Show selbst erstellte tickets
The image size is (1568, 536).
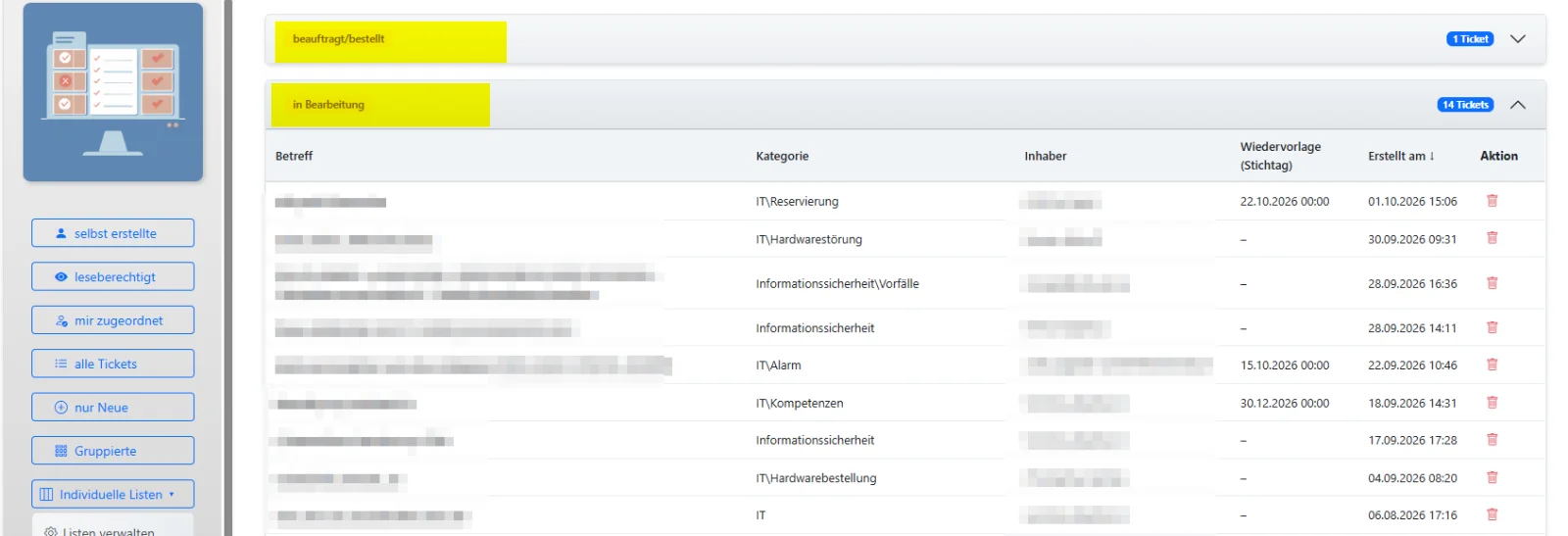[113, 233]
